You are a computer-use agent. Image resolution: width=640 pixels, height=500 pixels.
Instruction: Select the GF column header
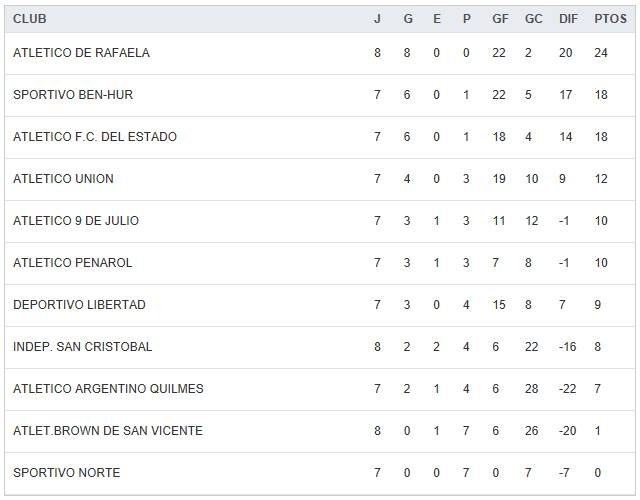500,19
